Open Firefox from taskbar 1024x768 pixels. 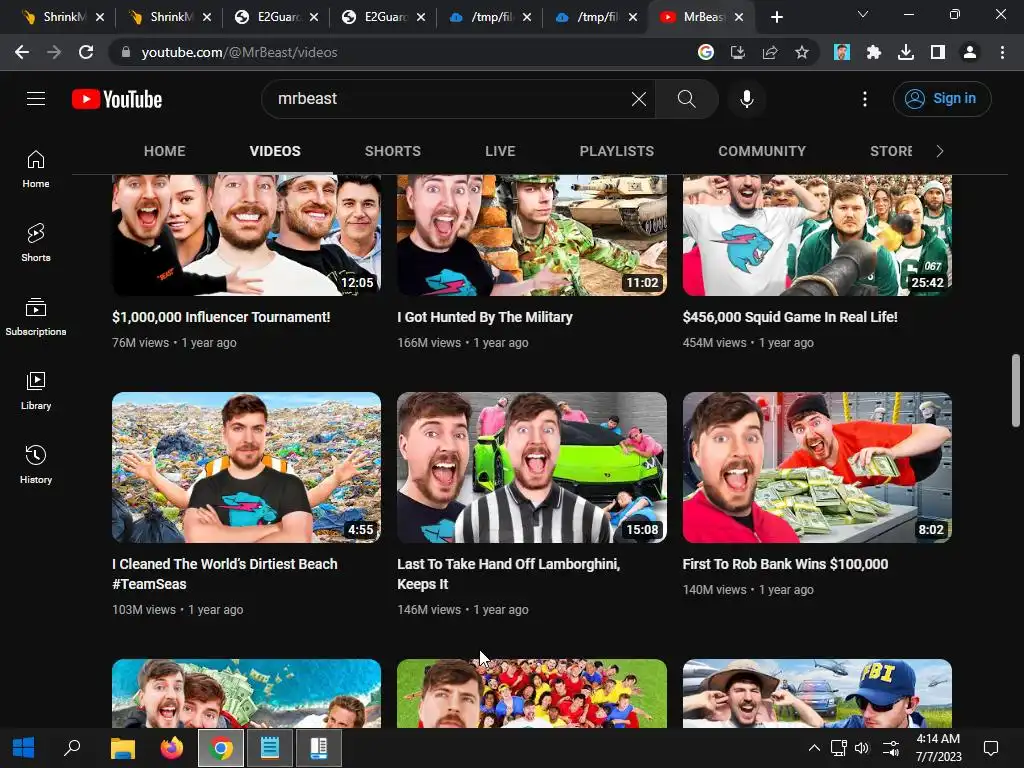click(171, 748)
